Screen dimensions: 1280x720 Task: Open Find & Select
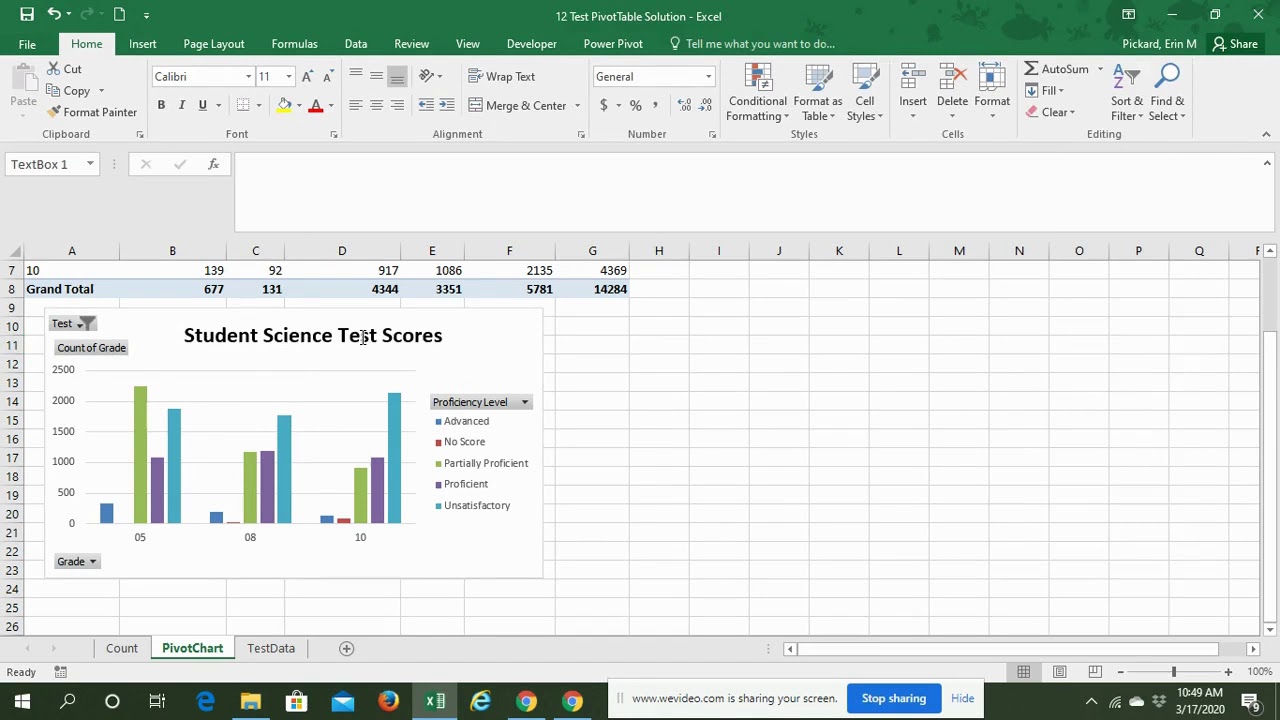pyautogui.click(x=1167, y=92)
